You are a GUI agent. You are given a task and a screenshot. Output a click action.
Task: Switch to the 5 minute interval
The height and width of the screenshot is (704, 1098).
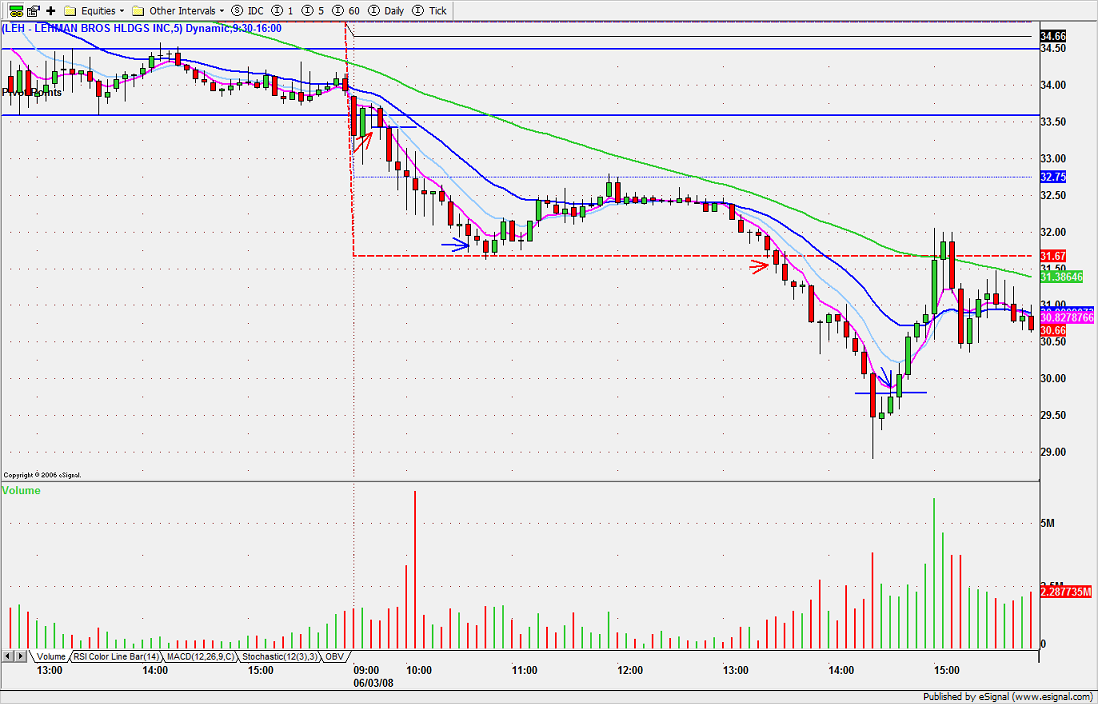[312, 11]
